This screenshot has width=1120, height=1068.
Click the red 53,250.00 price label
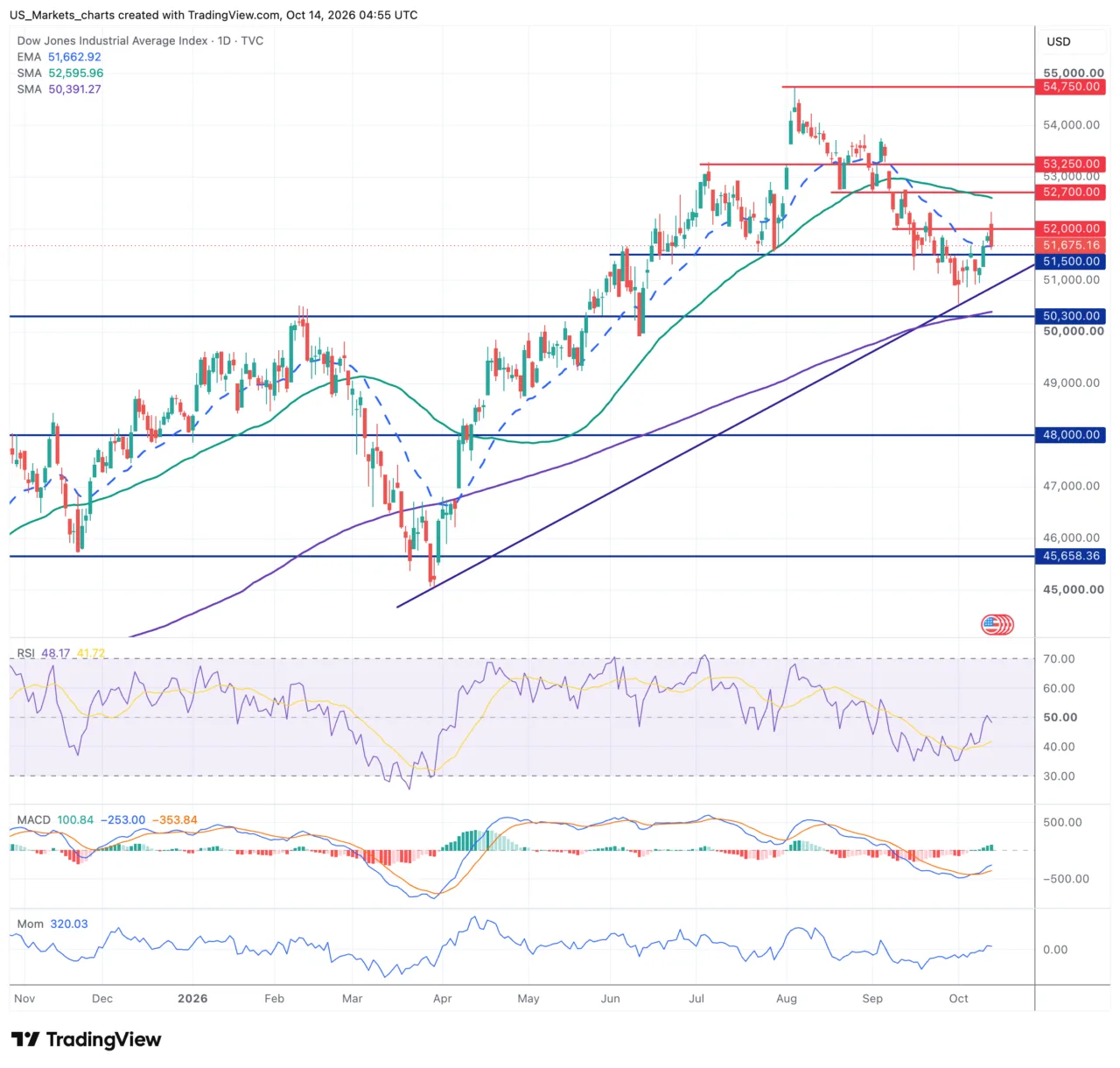pos(1071,164)
